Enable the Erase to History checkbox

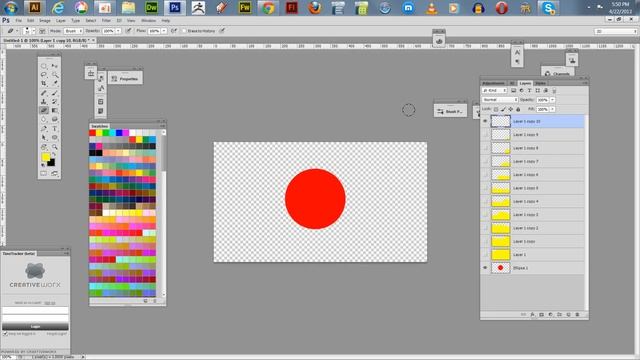pyautogui.click(x=184, y=31)
